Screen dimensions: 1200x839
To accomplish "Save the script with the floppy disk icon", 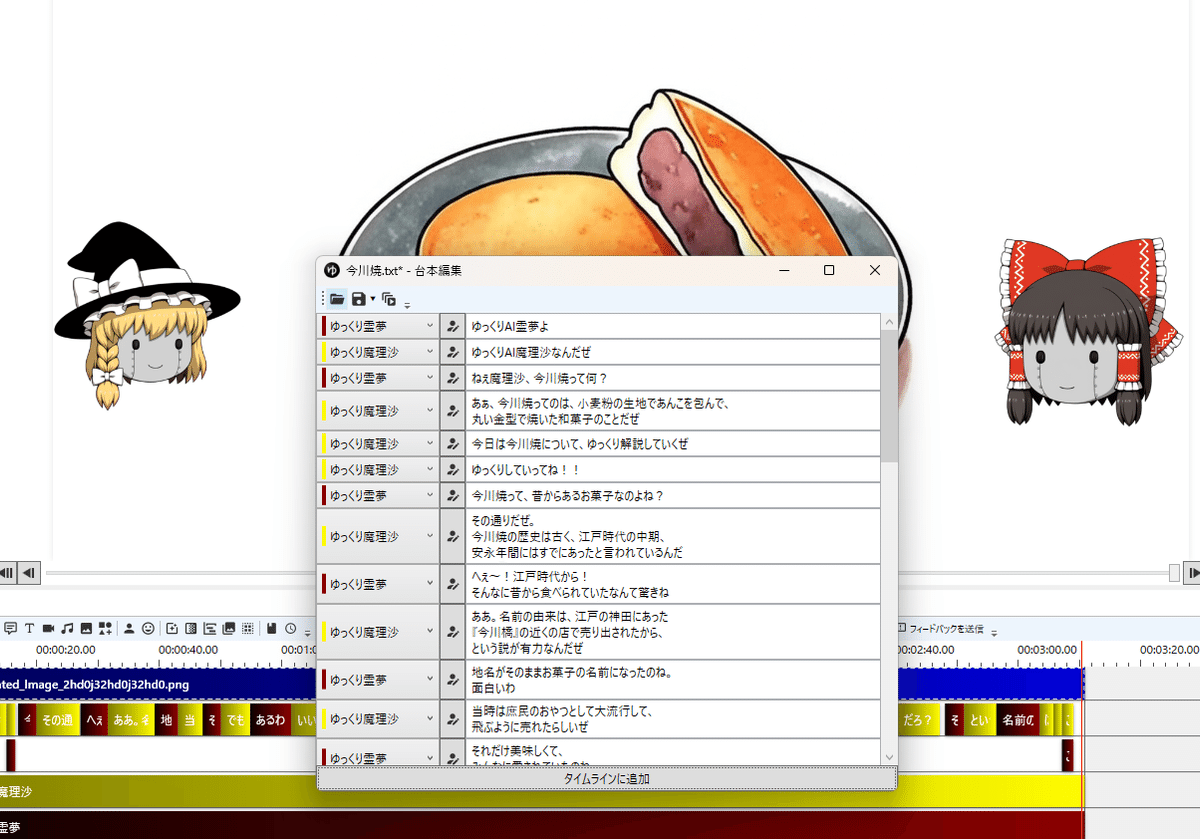I will (x=358, y=298).
